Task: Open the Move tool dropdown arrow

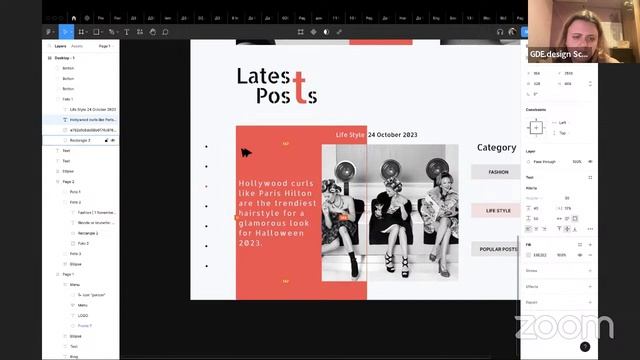Action: point(71,32)
